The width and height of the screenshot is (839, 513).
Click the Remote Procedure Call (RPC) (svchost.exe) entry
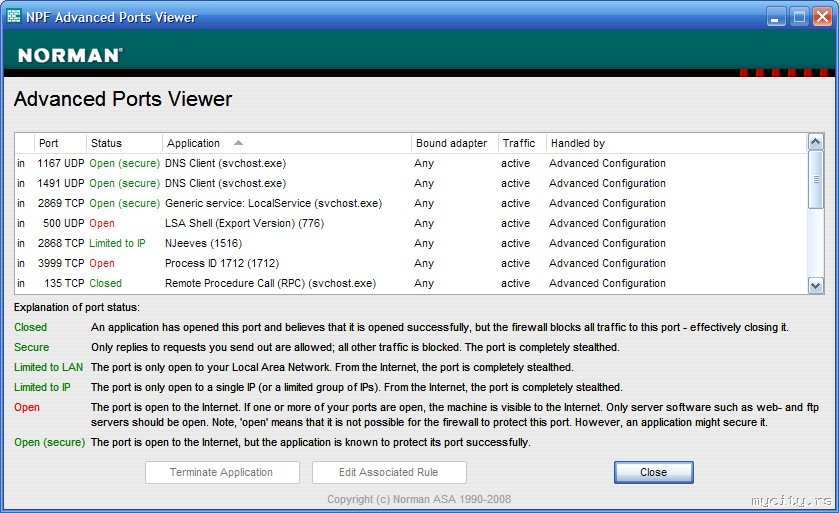coord(270,283)
